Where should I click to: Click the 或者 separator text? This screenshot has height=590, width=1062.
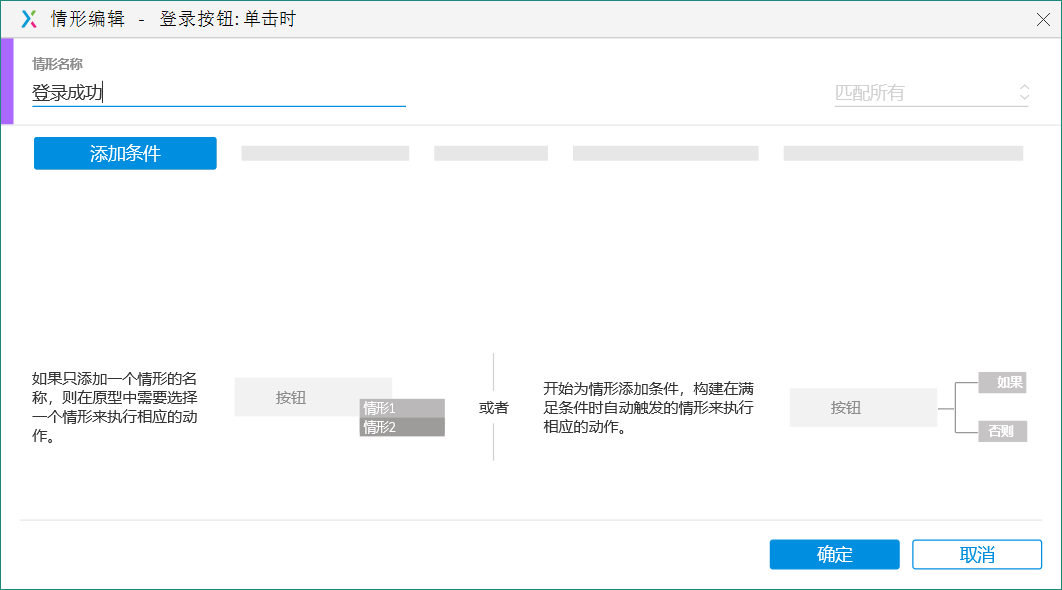(x=494, y=408)
